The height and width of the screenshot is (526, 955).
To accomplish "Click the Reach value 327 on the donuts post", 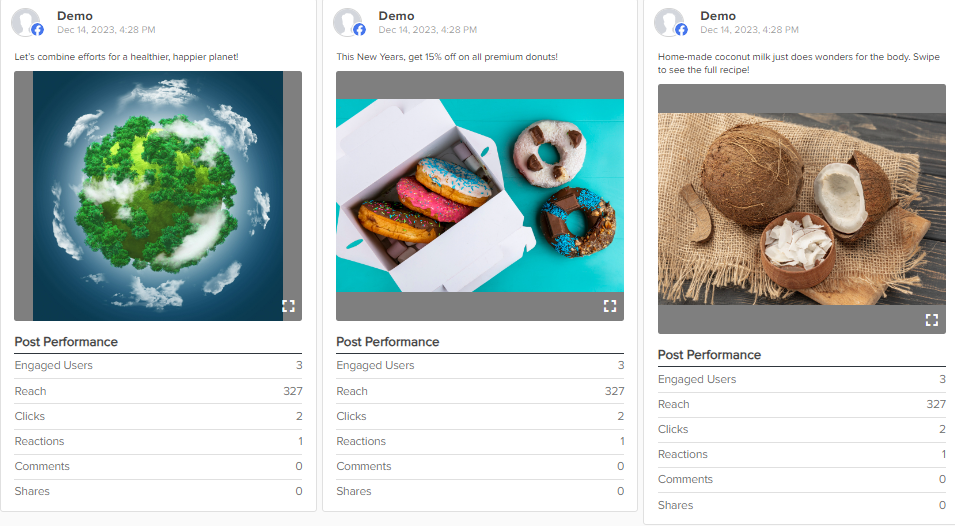I will coord(615,391).
